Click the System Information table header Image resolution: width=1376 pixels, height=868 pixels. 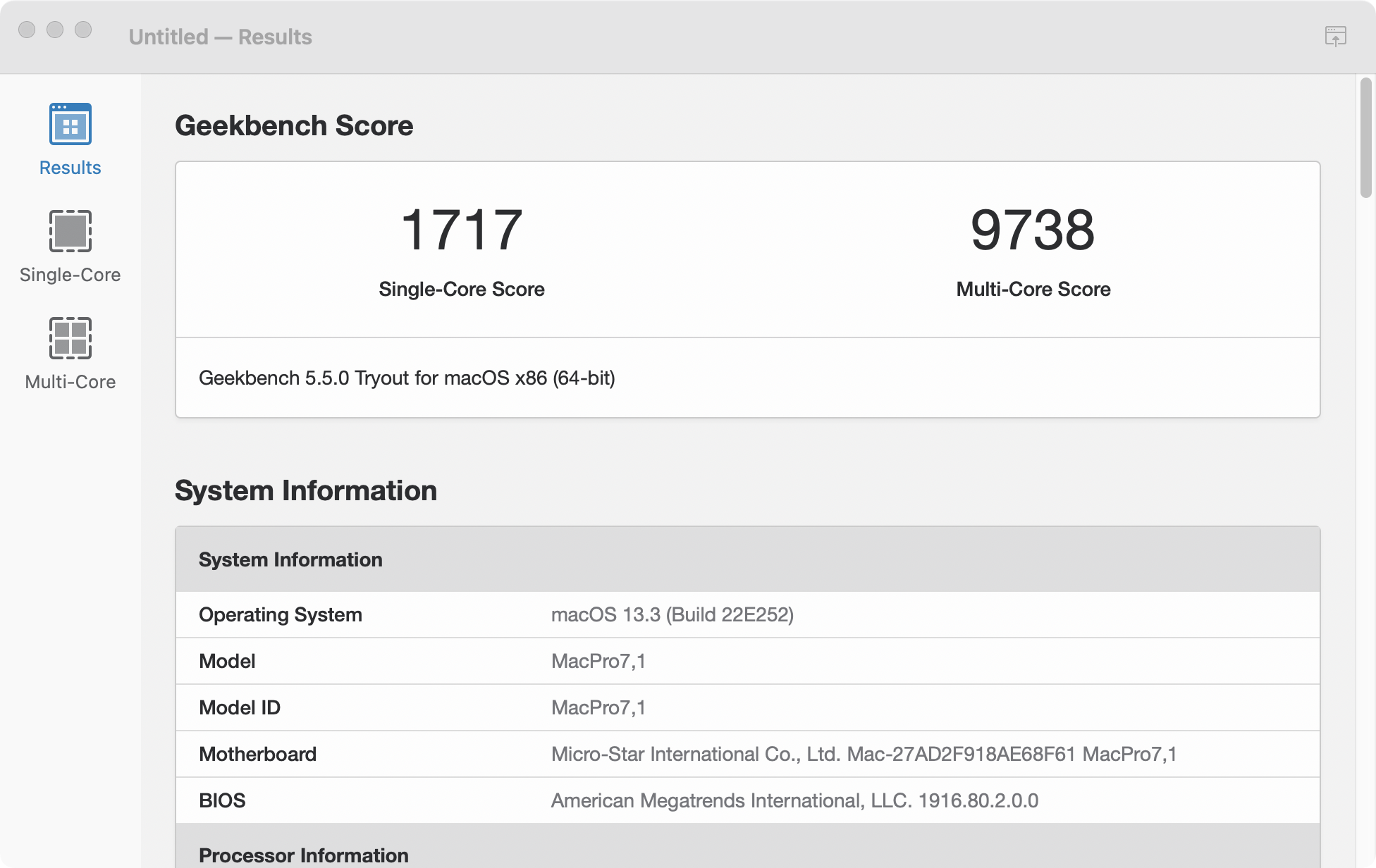(x=290, y=559)
